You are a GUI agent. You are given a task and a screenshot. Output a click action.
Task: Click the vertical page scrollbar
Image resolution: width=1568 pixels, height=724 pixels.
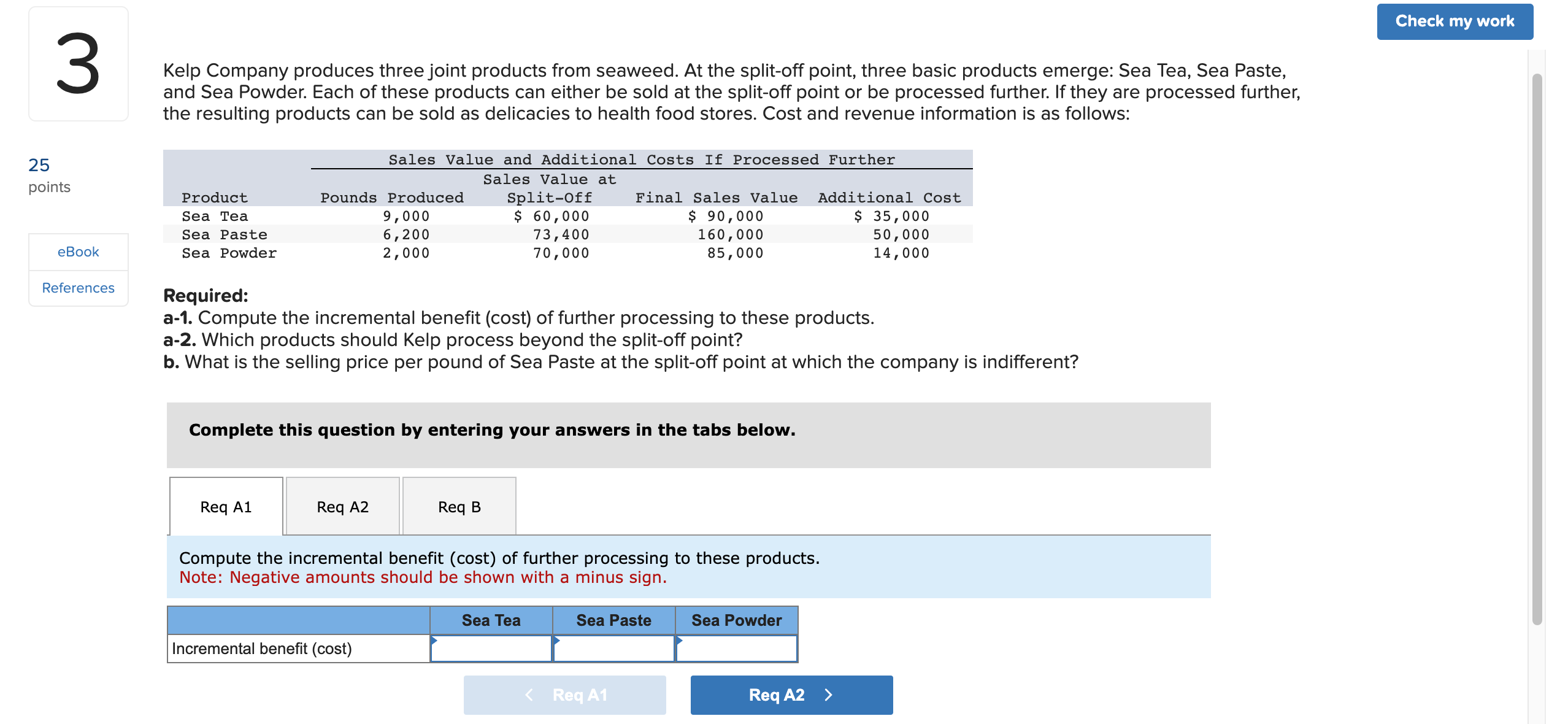click(x=1537, y=350)
